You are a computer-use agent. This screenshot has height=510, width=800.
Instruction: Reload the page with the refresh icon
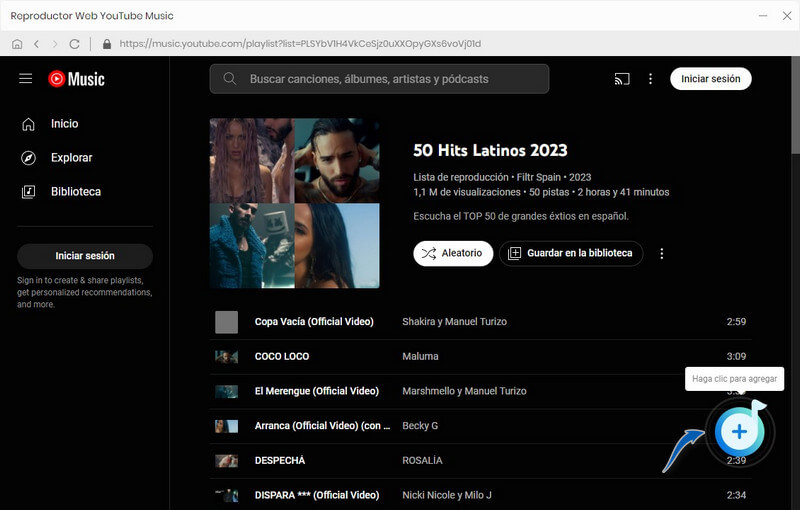coord(74,44)
